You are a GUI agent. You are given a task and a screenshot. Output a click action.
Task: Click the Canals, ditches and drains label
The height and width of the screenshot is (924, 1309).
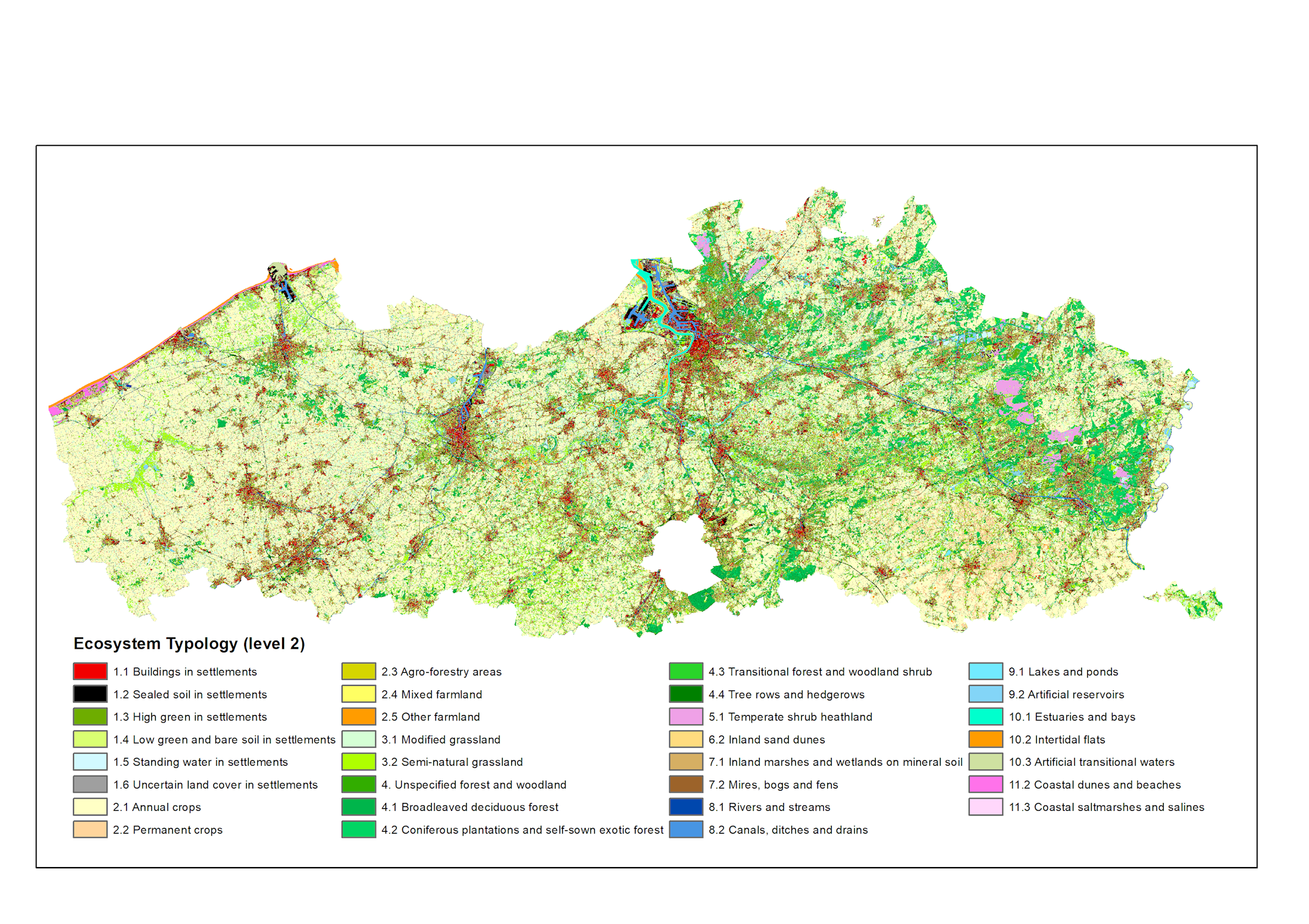[x=788, y=830]
